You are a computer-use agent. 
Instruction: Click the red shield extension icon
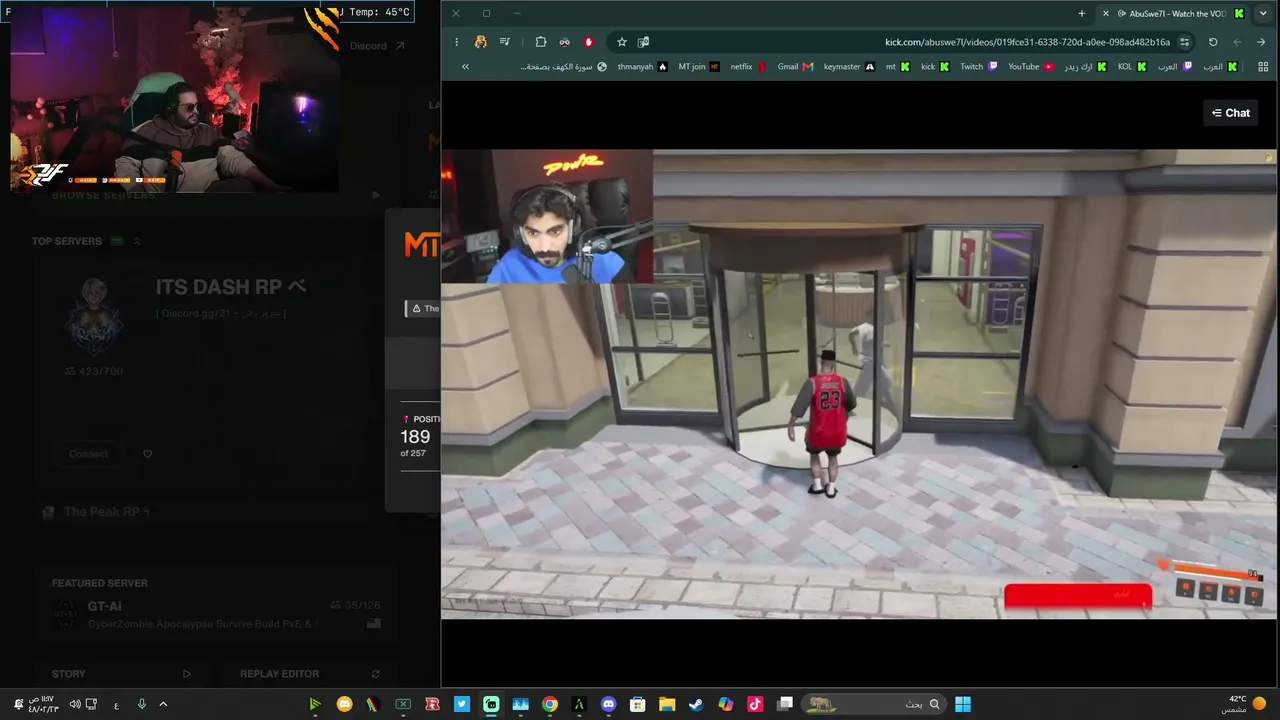click(589, 42)
